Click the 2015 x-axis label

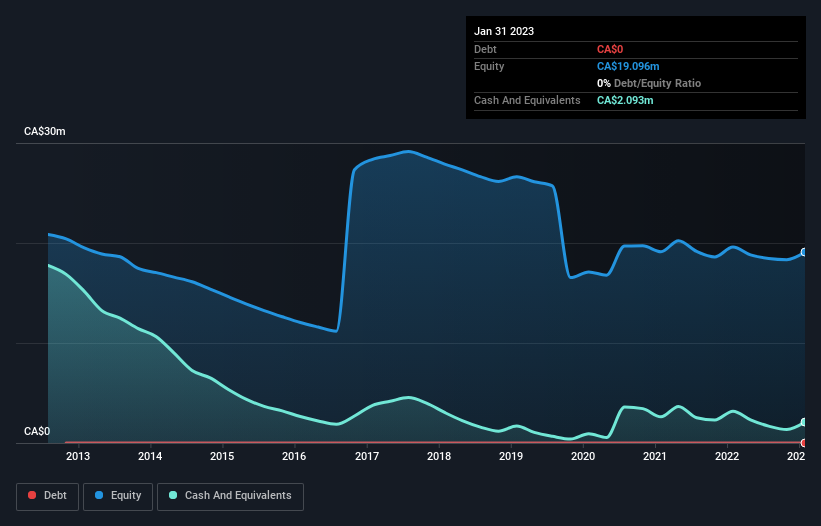pyautogui.click(x=222, y=456)
